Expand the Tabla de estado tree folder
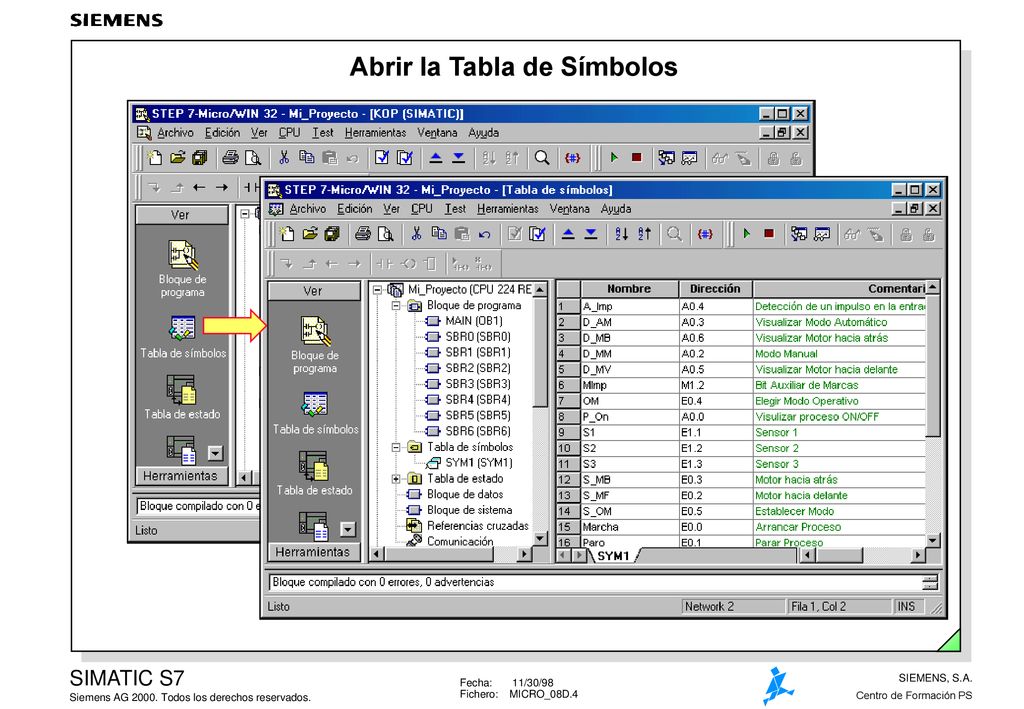The image size is (1024, 709). (396, 479)
